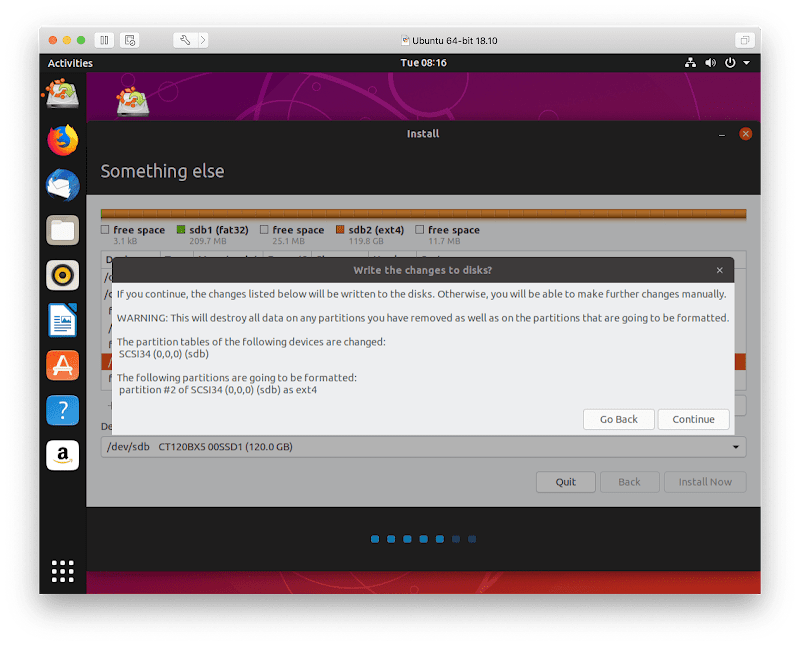Click the free space 25.1 MB legend box

point(264,230)
